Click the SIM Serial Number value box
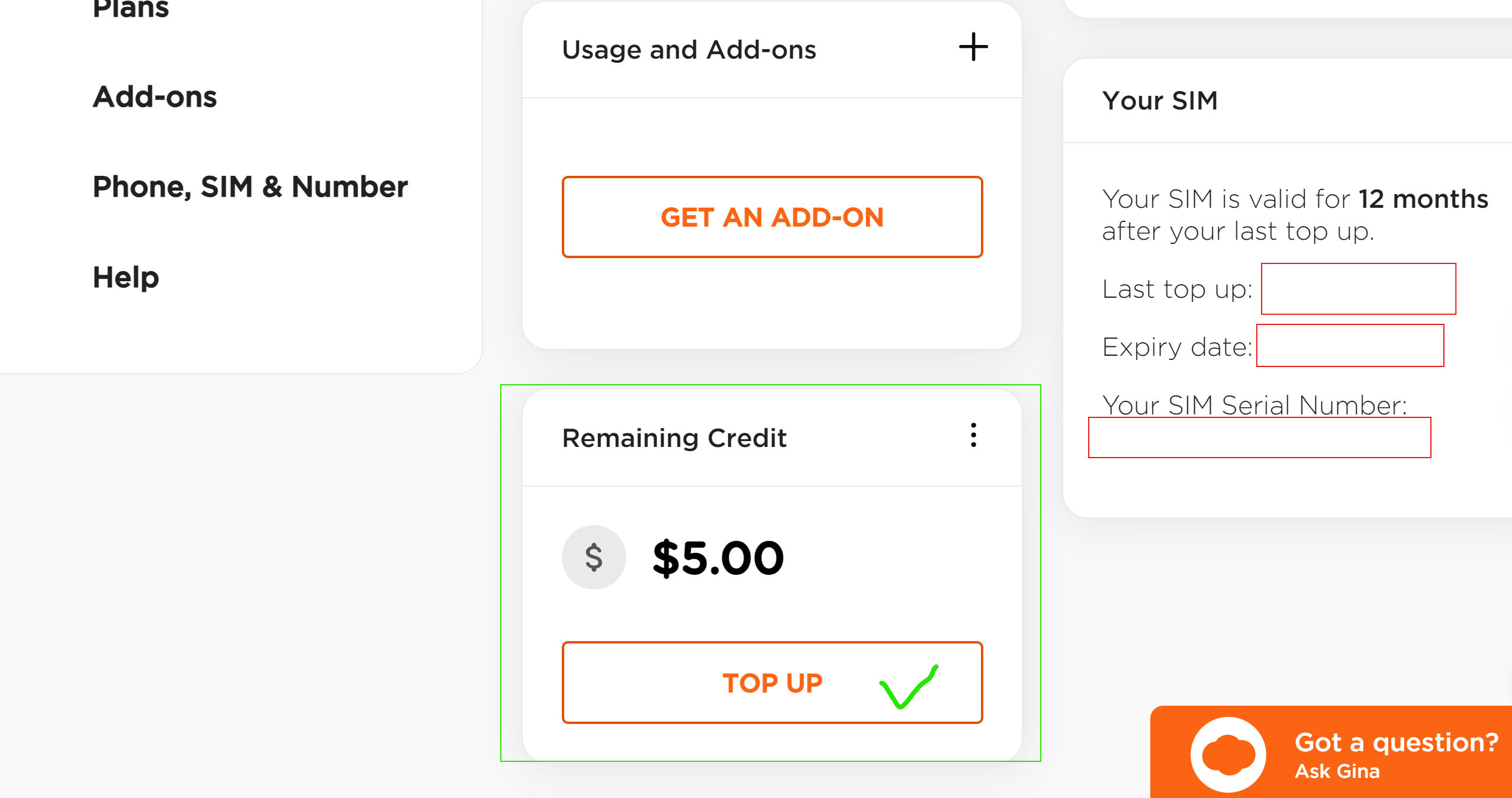Viewport: 1512px width, 798px height. 1259,437
